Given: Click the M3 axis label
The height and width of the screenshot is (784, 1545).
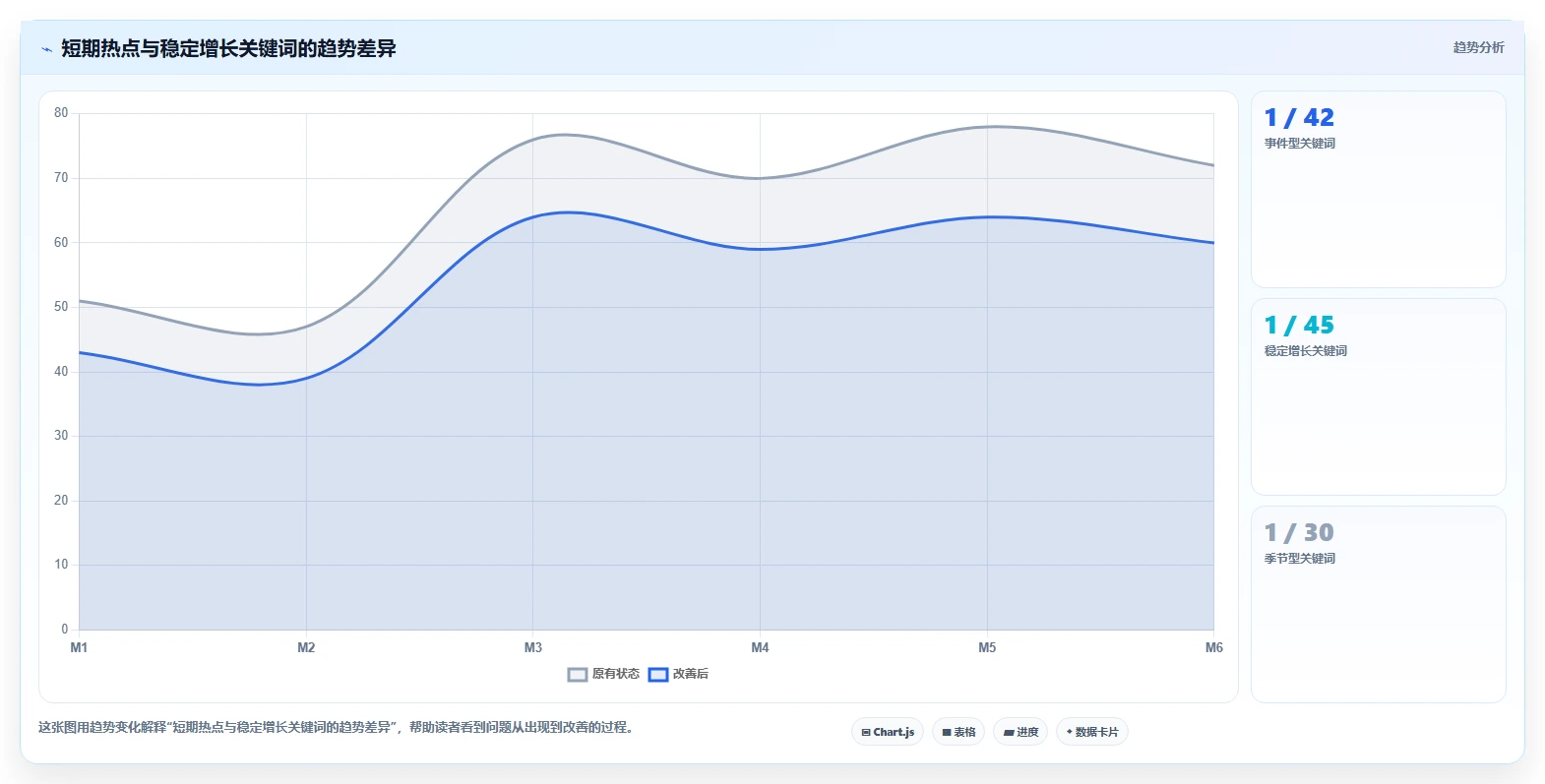Looking at the screenshot, I should tap(532, 647).
